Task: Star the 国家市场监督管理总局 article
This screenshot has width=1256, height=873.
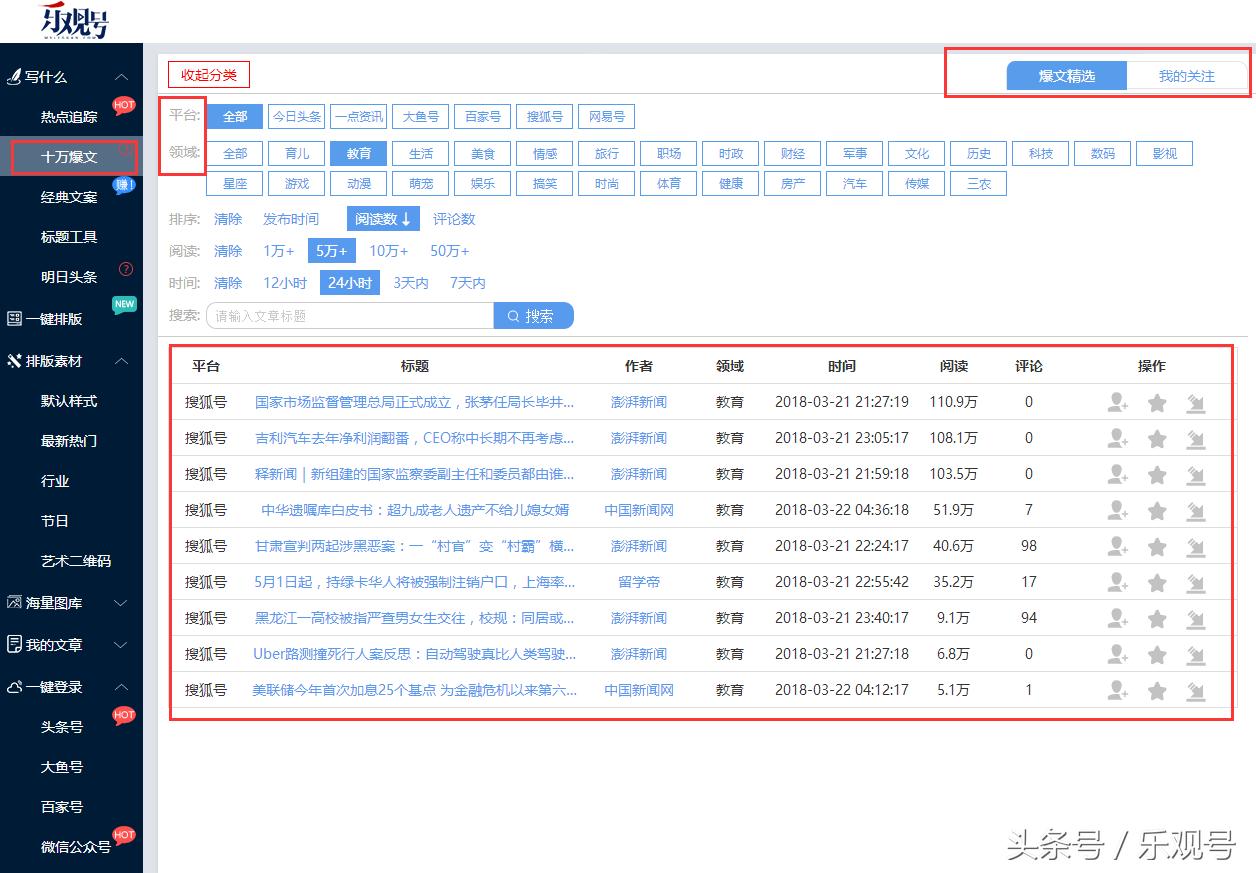Action: [x=1157, y=402]
